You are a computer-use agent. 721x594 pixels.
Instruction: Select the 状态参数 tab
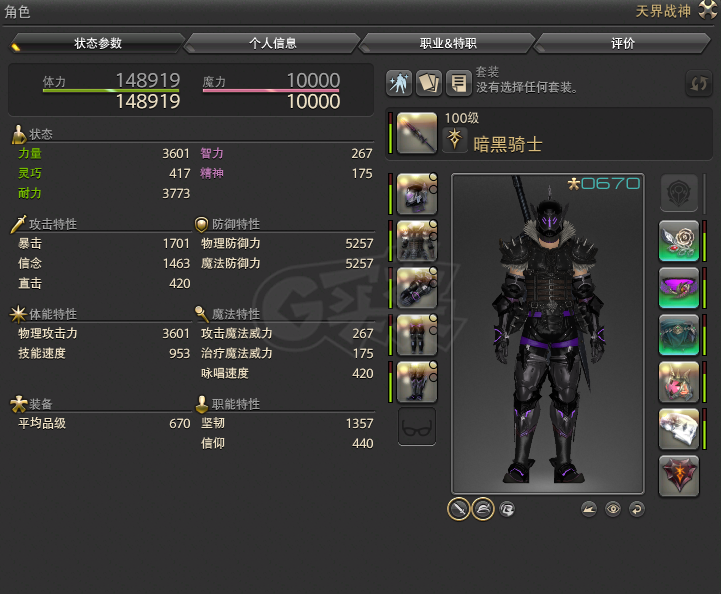97,43
